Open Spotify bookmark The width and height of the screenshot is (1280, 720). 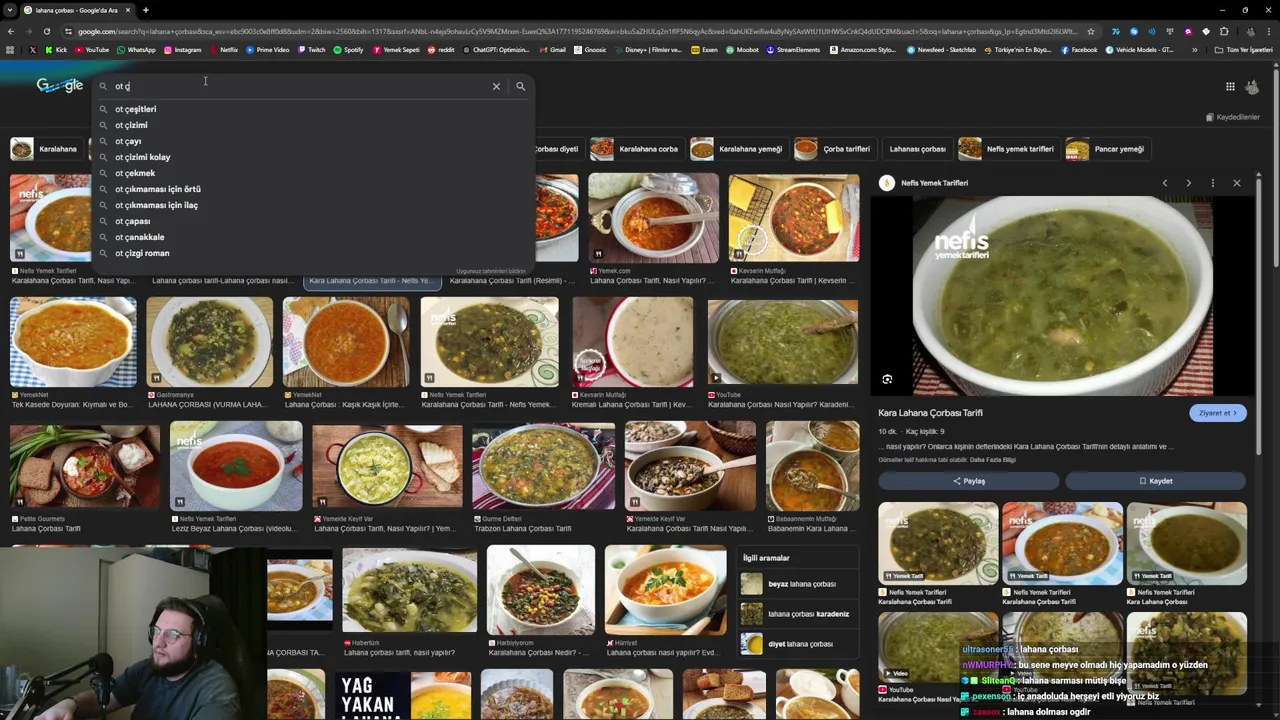click(348, 50)
